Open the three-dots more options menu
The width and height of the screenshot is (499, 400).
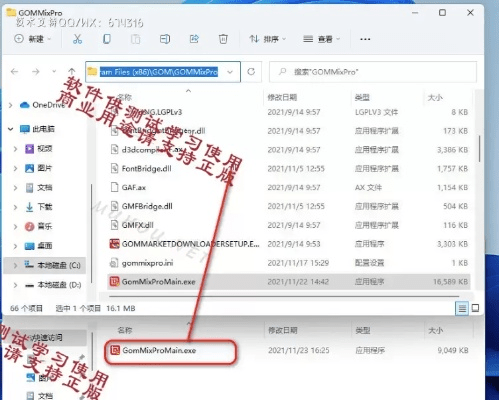coord(365,39)
